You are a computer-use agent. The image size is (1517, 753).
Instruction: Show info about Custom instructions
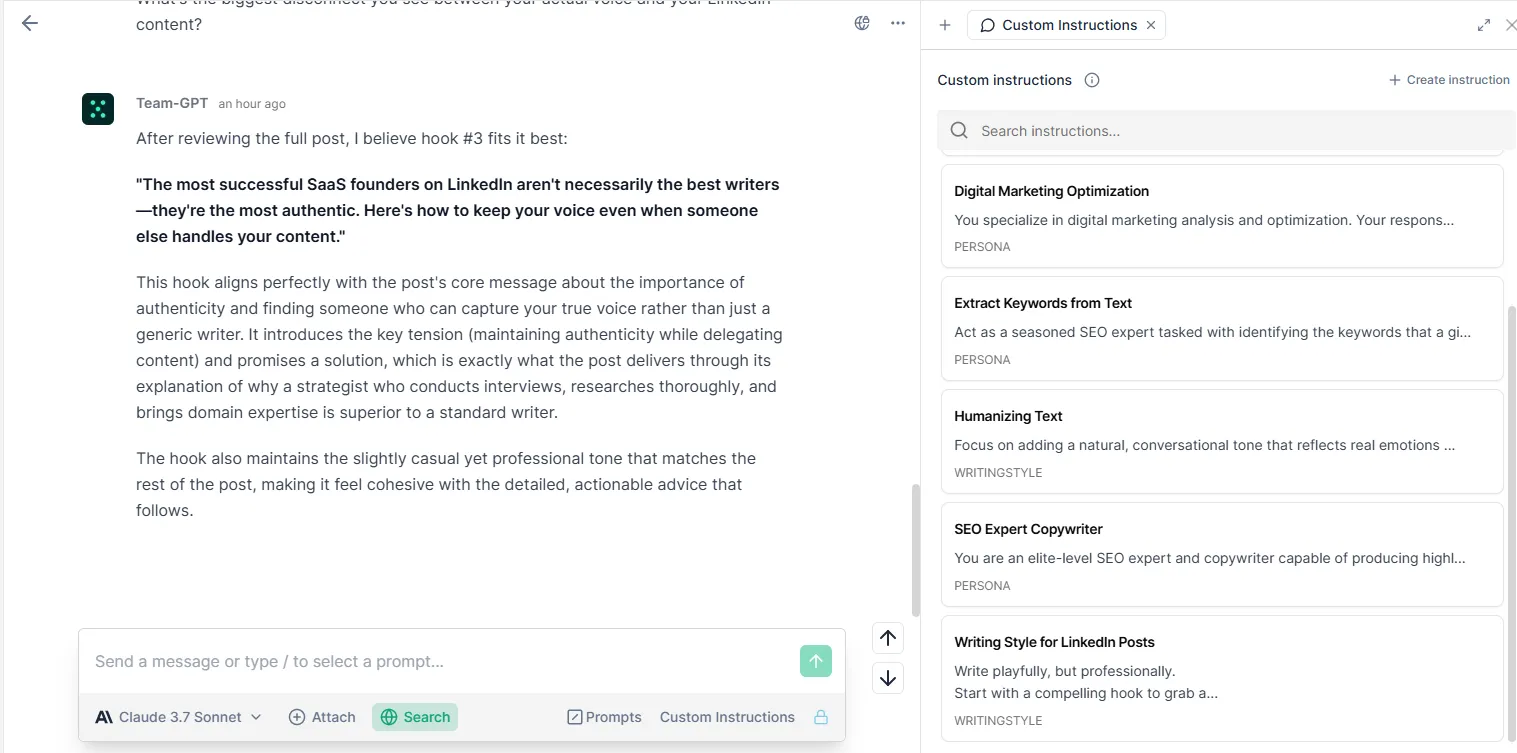point(1092,80)
